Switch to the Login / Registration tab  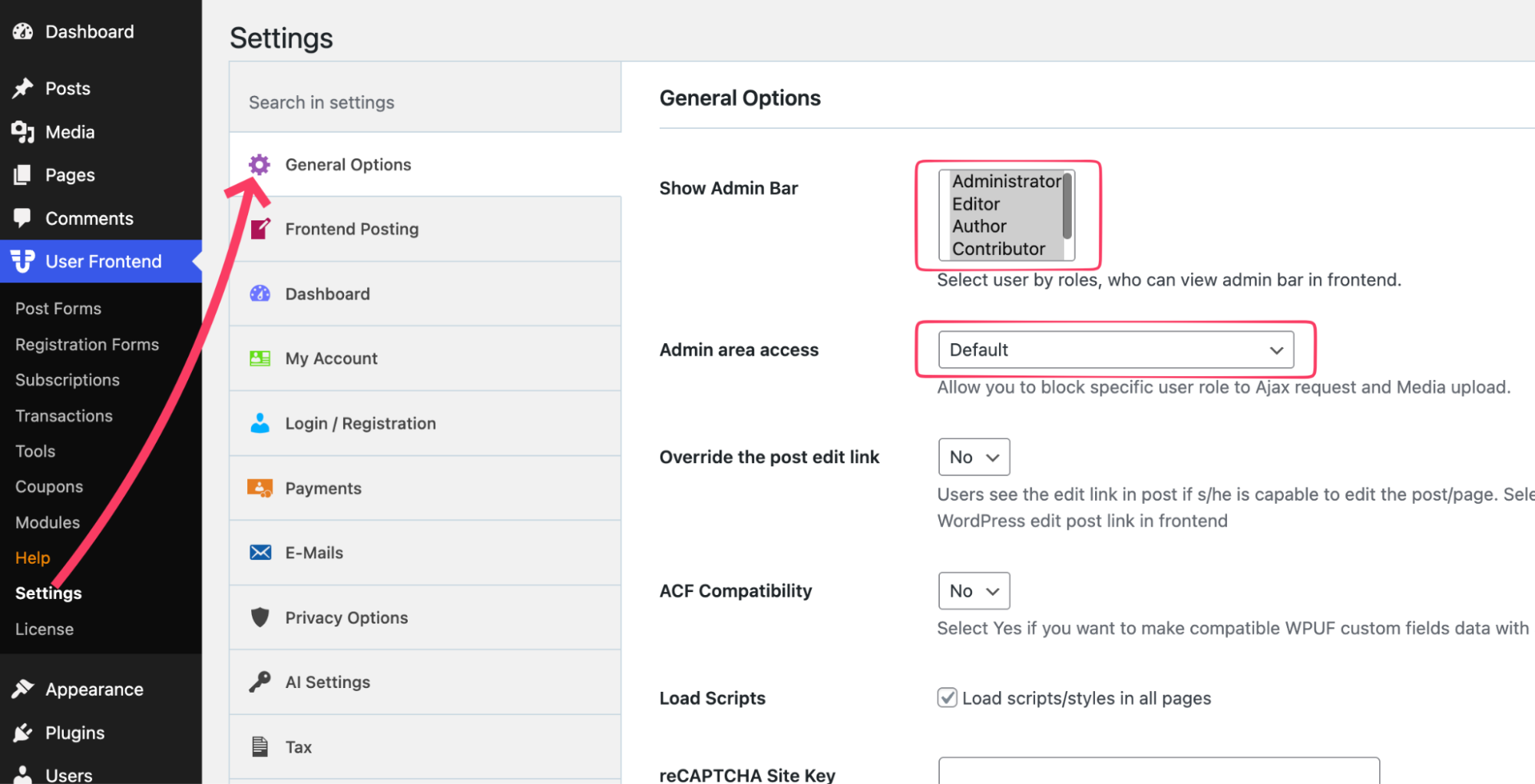pos(425,423)
